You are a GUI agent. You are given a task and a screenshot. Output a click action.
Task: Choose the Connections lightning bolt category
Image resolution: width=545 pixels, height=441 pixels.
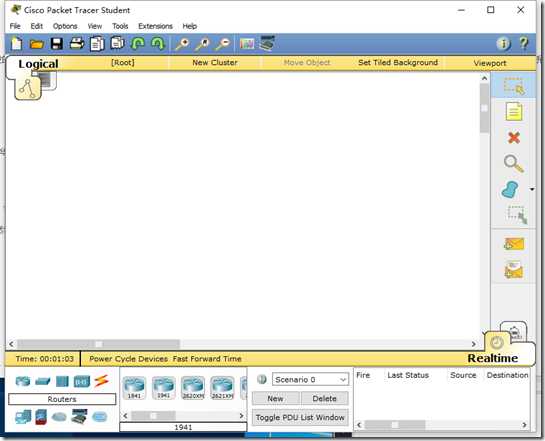(101, 381)
